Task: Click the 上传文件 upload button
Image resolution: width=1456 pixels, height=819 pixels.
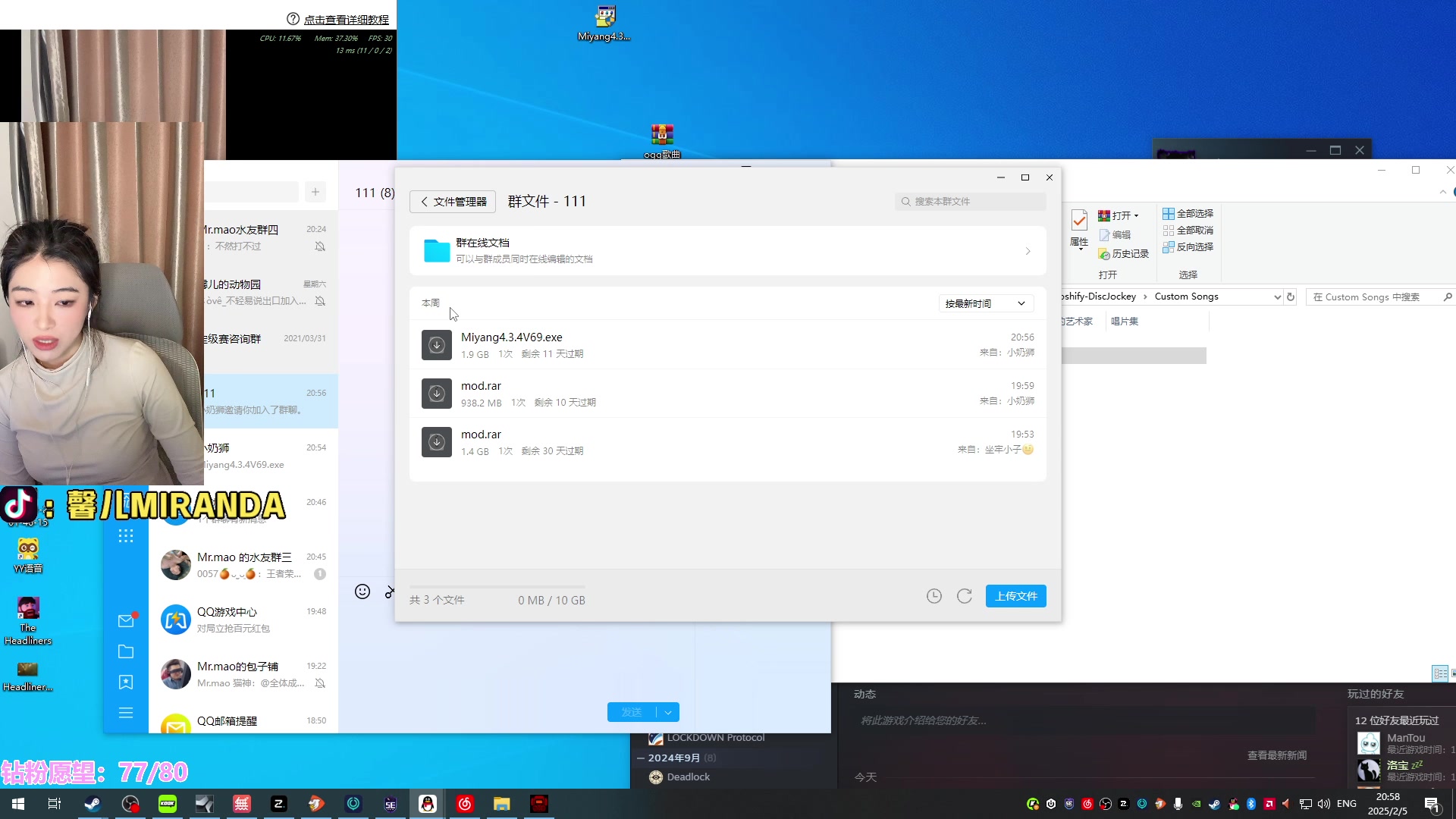Action: 1015,596
